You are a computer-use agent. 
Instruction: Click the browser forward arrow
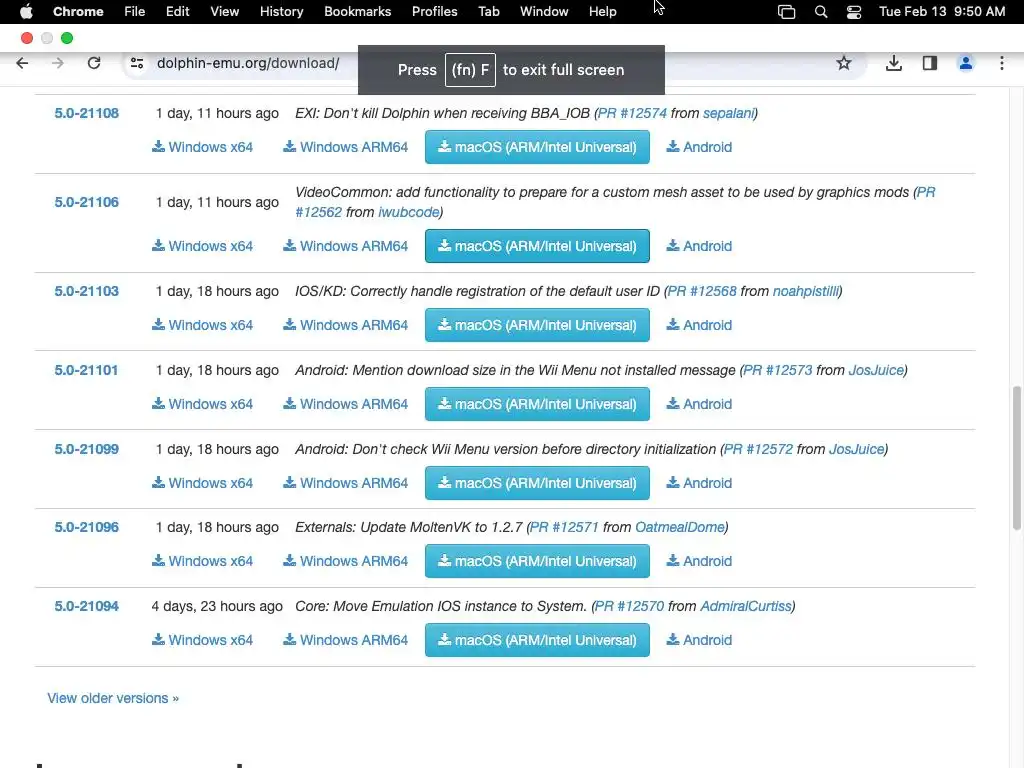tap(58, 63)
